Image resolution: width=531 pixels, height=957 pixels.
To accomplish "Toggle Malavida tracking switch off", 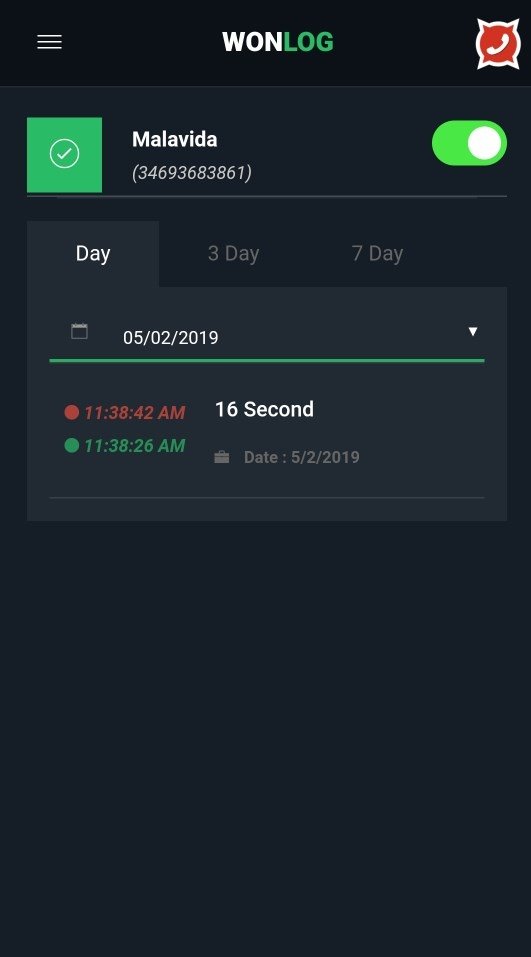I will [x=469, y=143].
